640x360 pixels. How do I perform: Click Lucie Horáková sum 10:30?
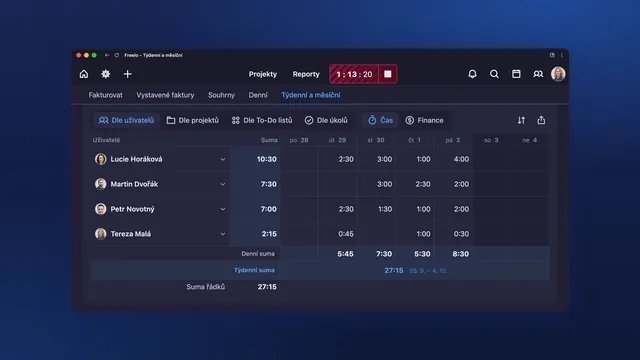click(x=267, y=159)
